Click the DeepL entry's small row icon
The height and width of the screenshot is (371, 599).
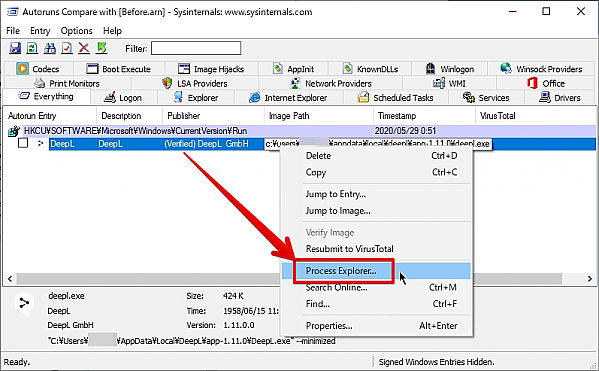tap(40, 143)
